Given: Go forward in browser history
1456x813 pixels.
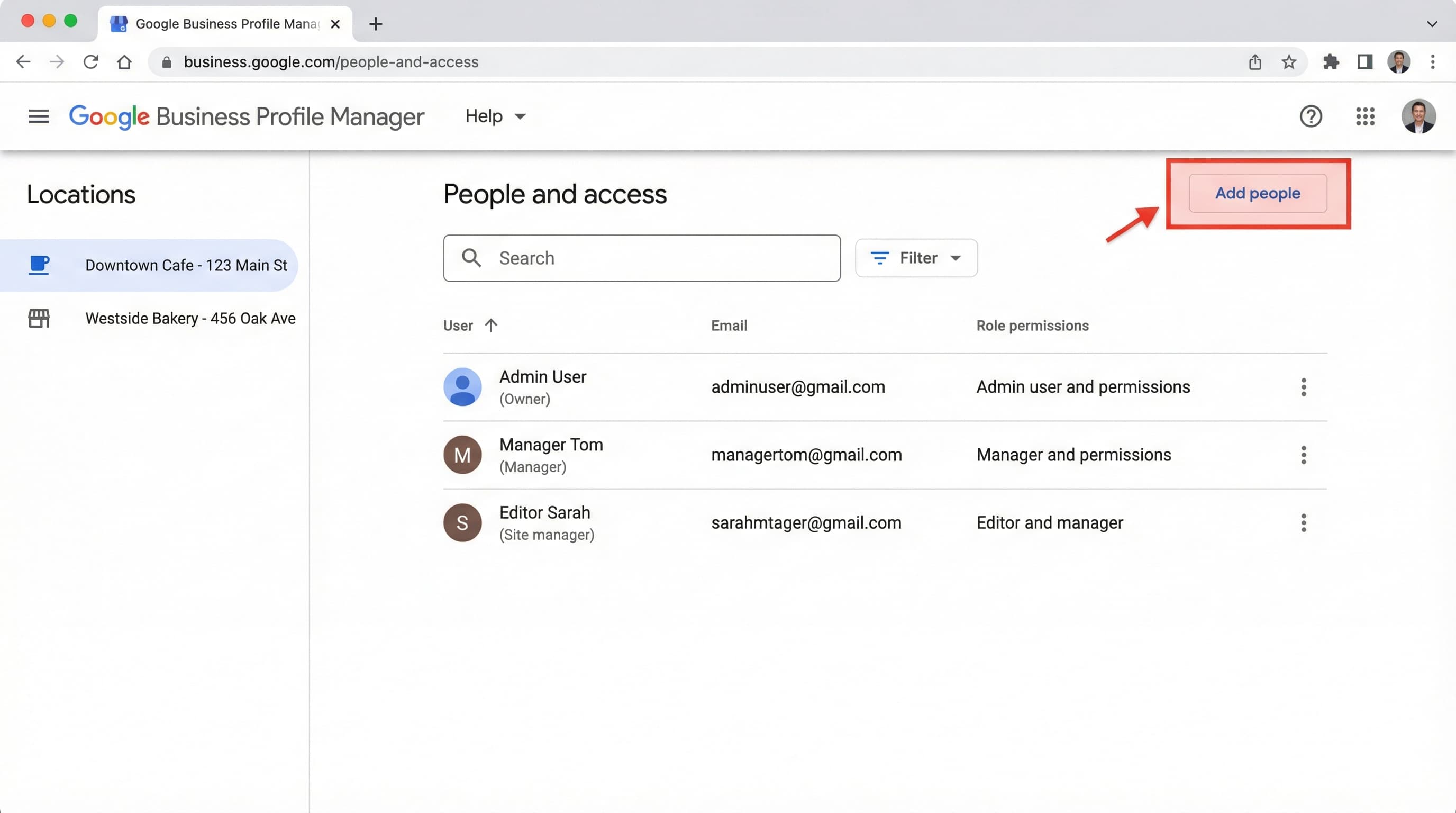Looking at the screenshot, I should (x=57, y=61).
